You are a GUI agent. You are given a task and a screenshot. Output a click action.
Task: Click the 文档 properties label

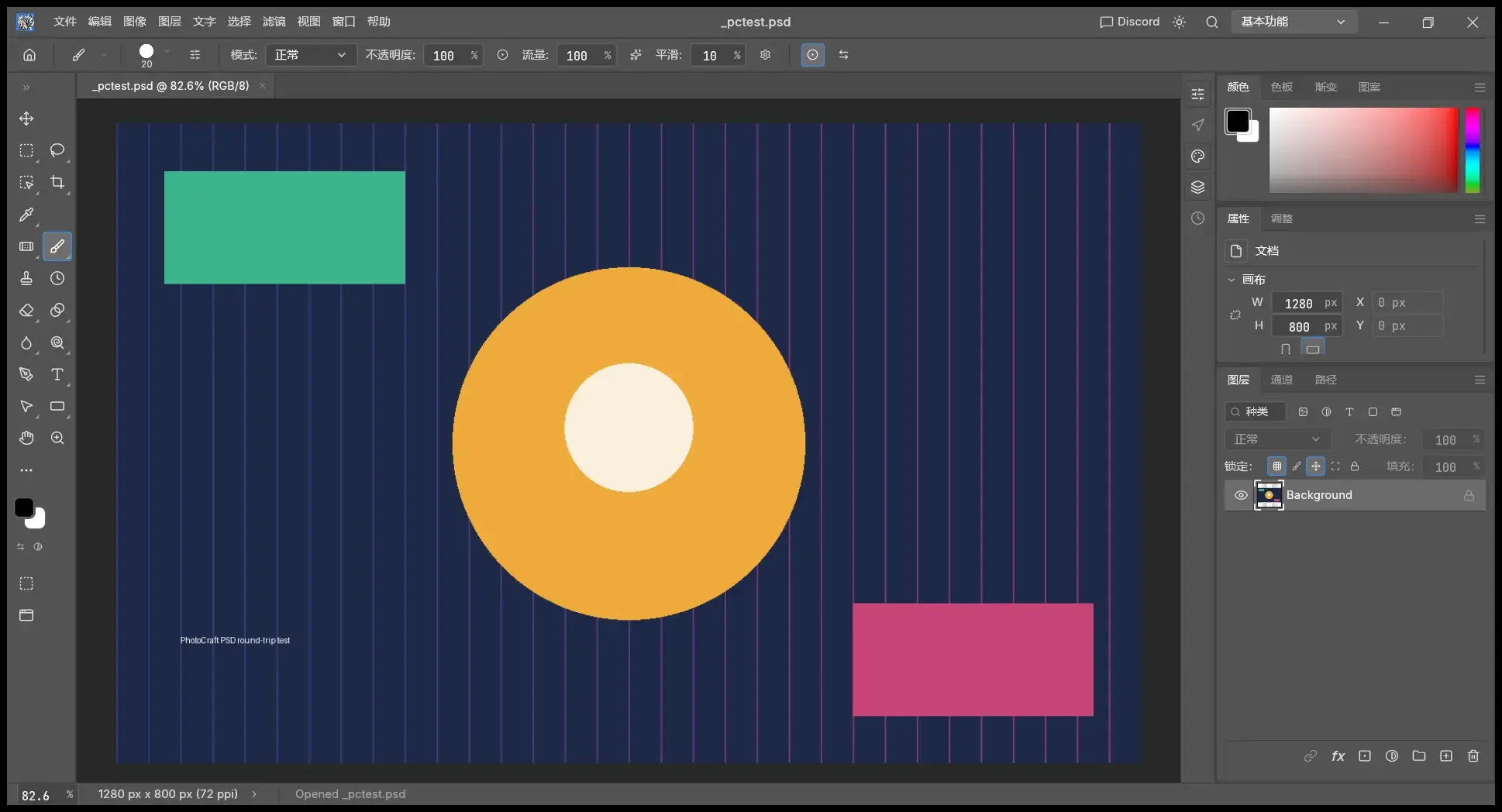1267,251
